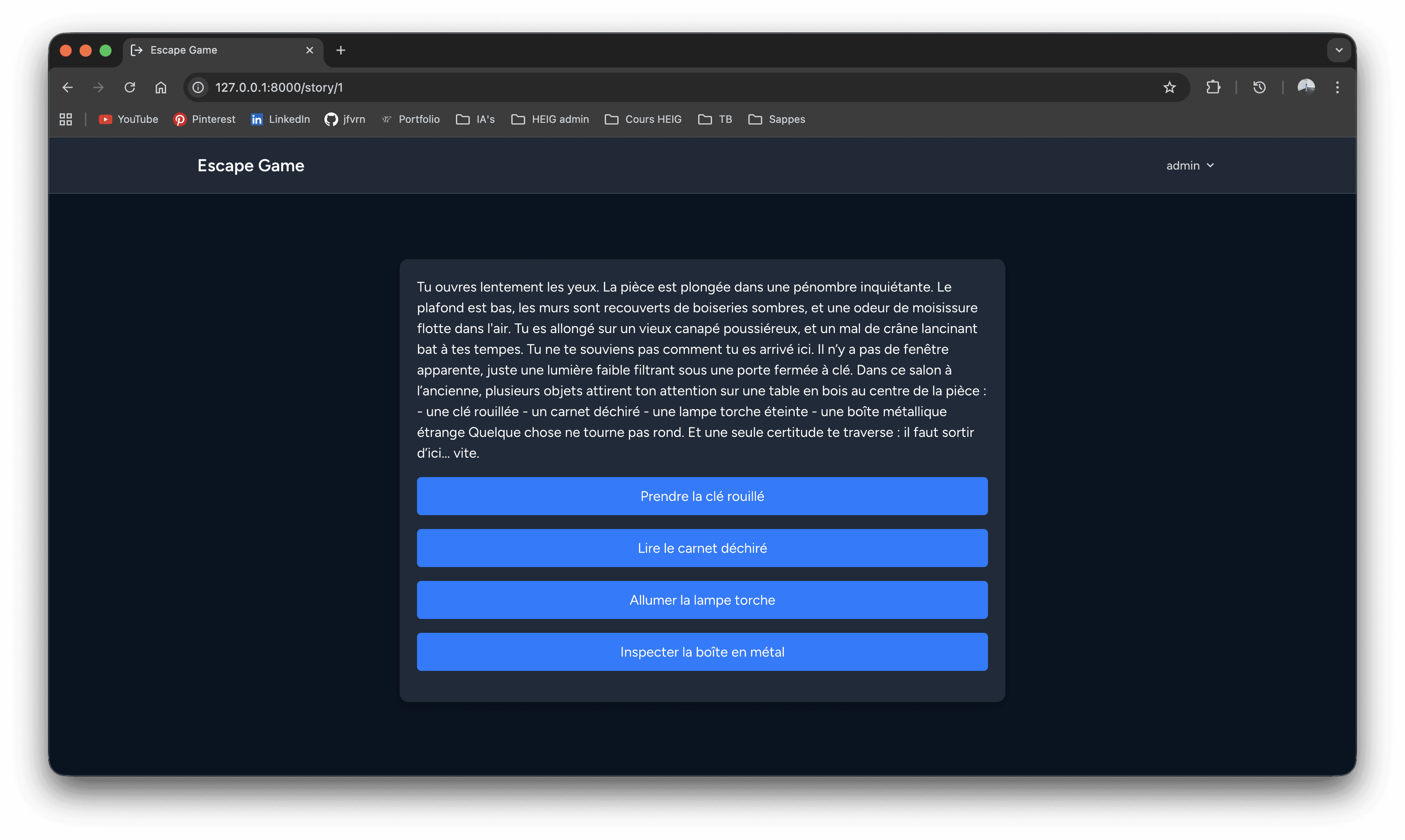Click the forward navigation arrow
The image size is (1405, 840).
point(99,87)
